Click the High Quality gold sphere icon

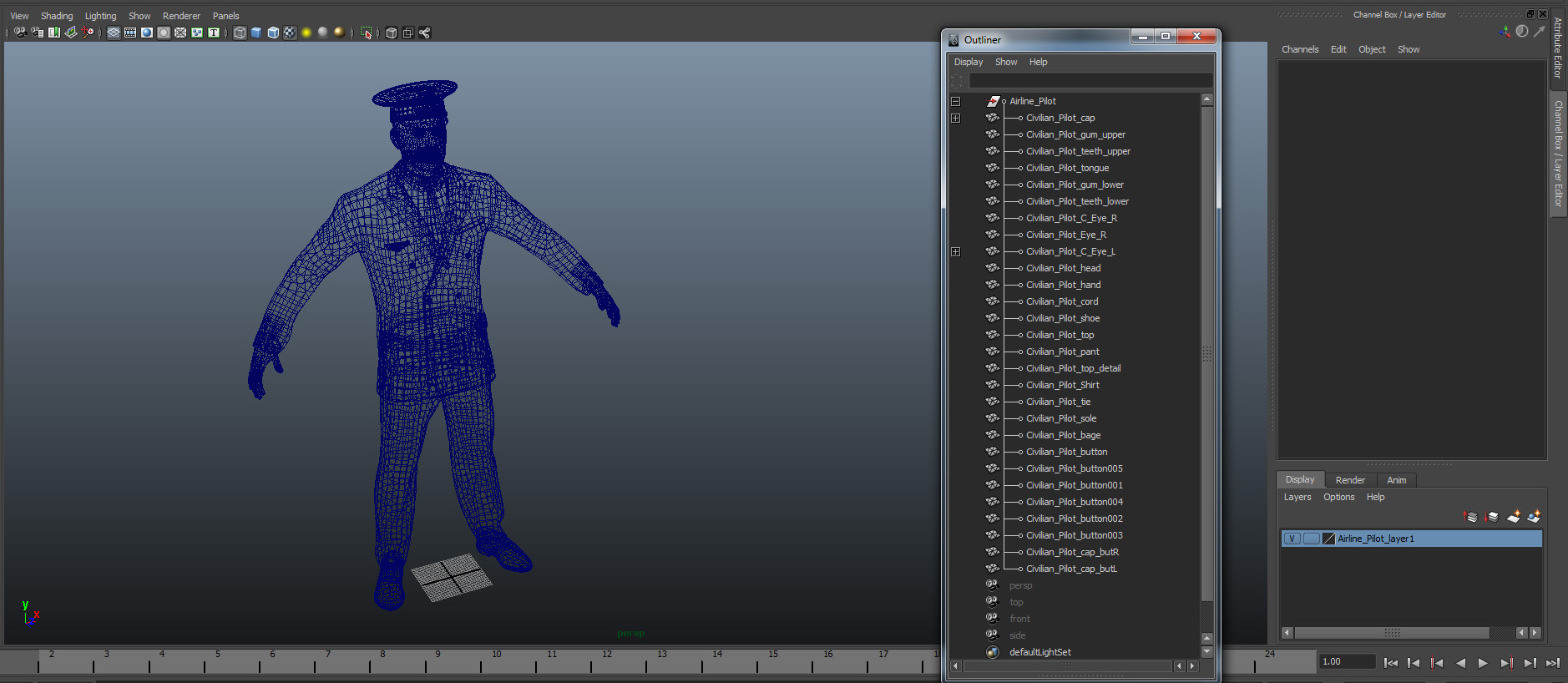339,33
